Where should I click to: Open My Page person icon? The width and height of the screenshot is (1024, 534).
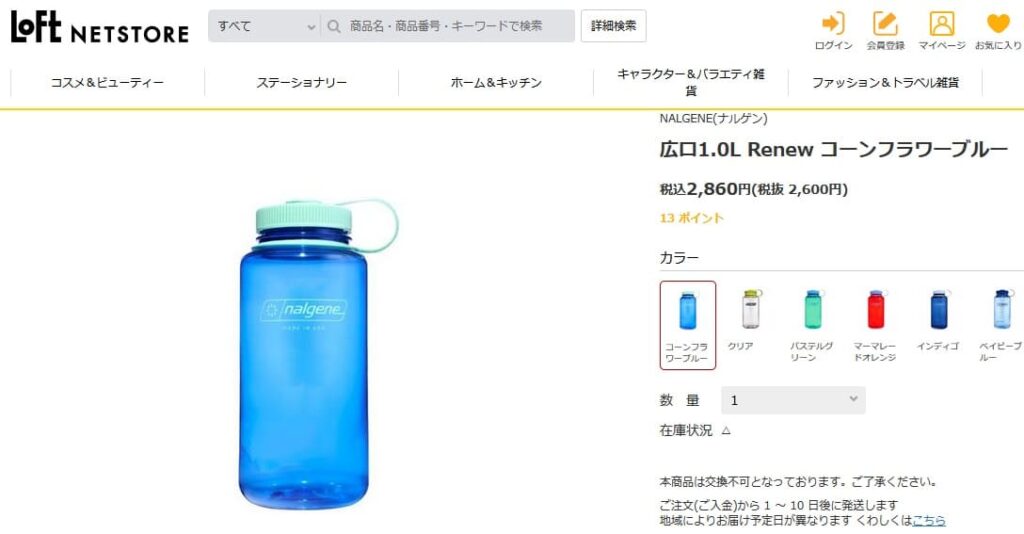click(x=942, y=24)
